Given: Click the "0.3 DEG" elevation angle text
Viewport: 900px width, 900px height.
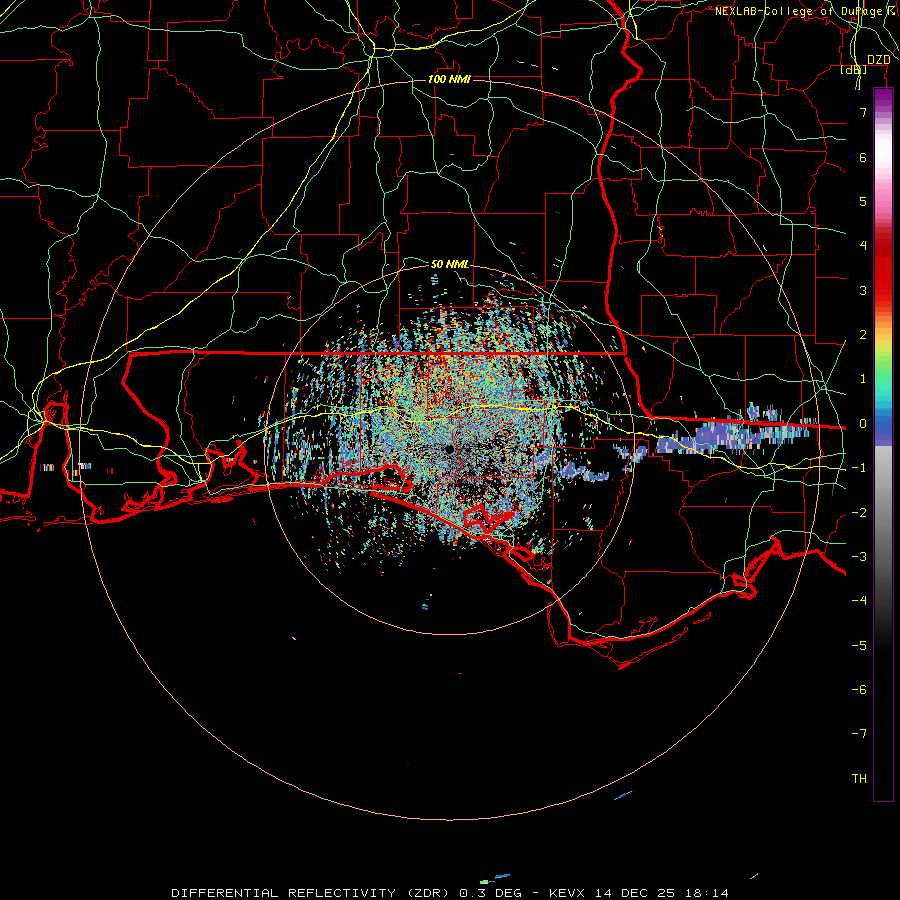Looking at the screenshot, I should pyautogui.click(x=490, y=893).
